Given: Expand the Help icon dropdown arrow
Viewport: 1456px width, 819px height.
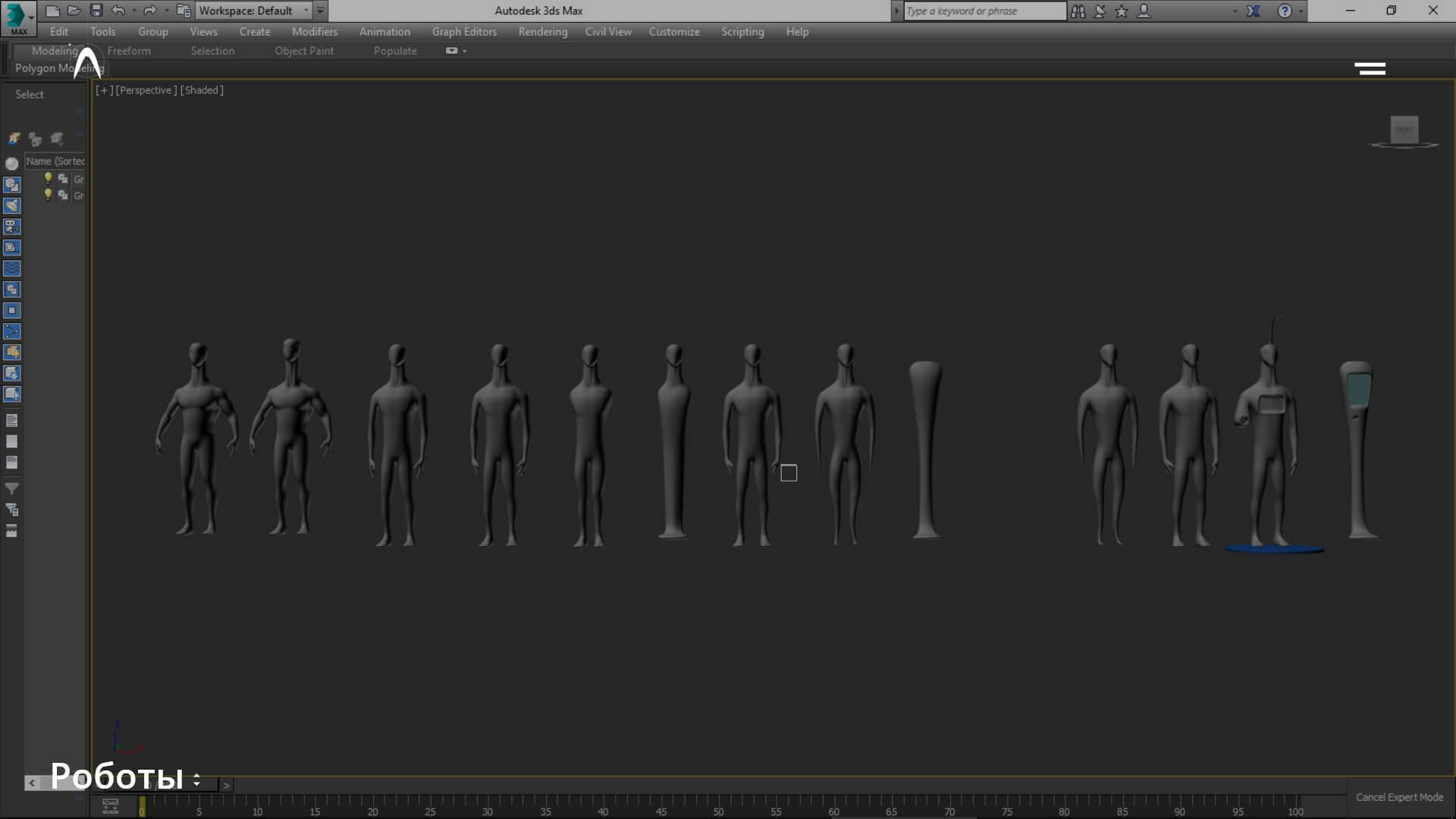Looking at the screenshot, I should point(1301,11).
